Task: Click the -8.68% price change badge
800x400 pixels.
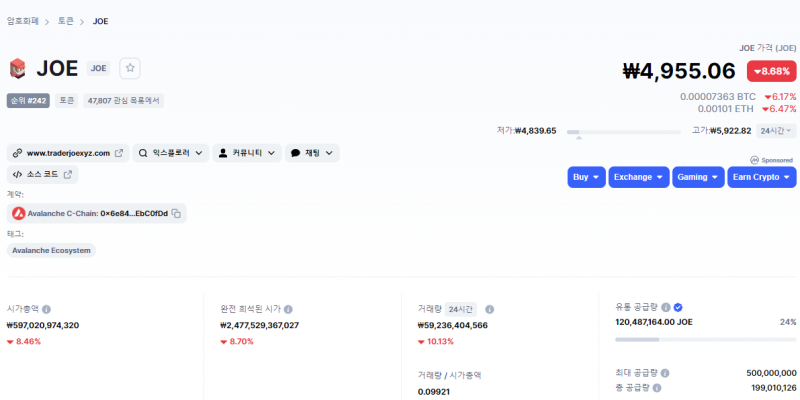Action: 771,71
